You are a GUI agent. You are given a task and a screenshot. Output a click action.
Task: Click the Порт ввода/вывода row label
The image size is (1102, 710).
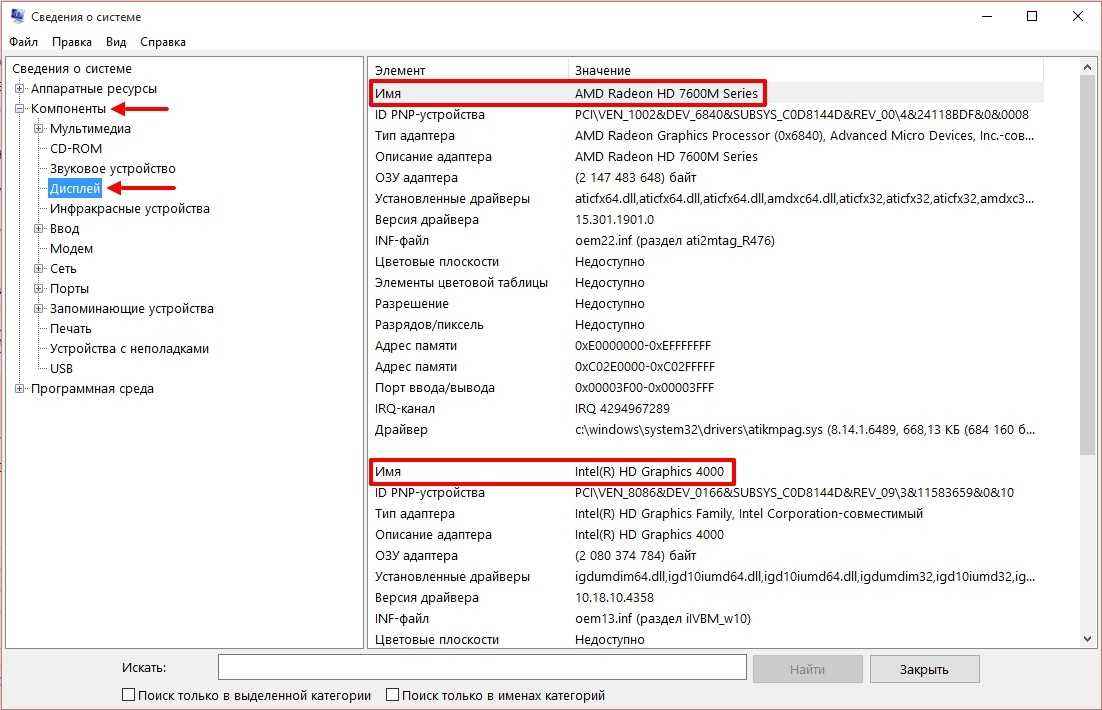pos(434,387)
